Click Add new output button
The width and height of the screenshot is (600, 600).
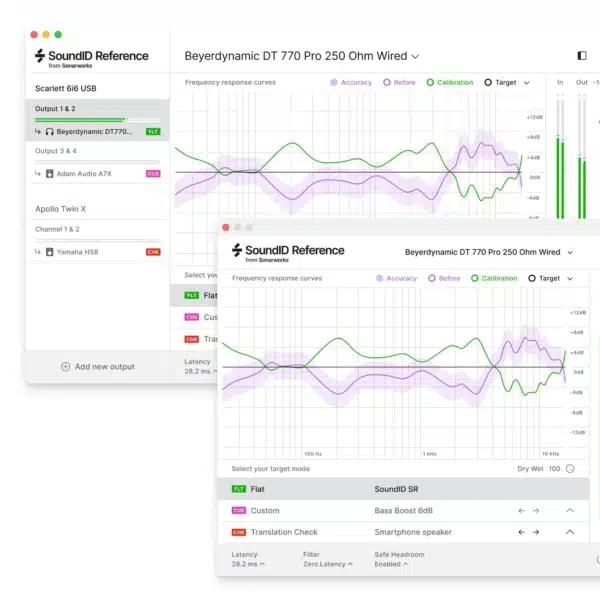pos(98,367)
